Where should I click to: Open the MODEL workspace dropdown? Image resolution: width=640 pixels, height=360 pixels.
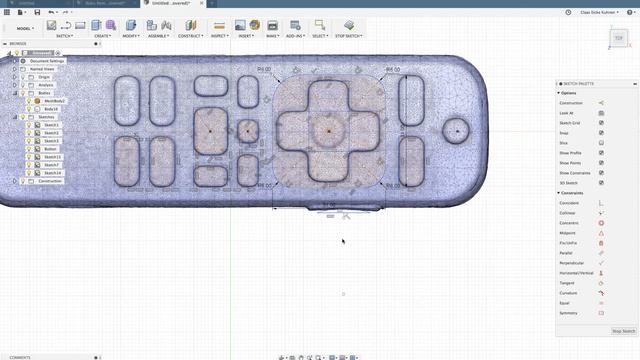point(25,29)
